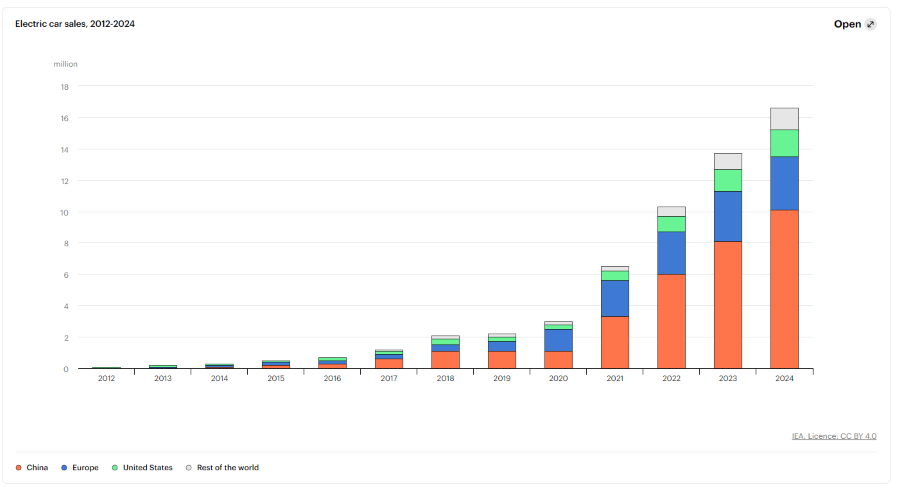897x487 pixels.
Task: Click the Open text label
Action: (846, 24)
